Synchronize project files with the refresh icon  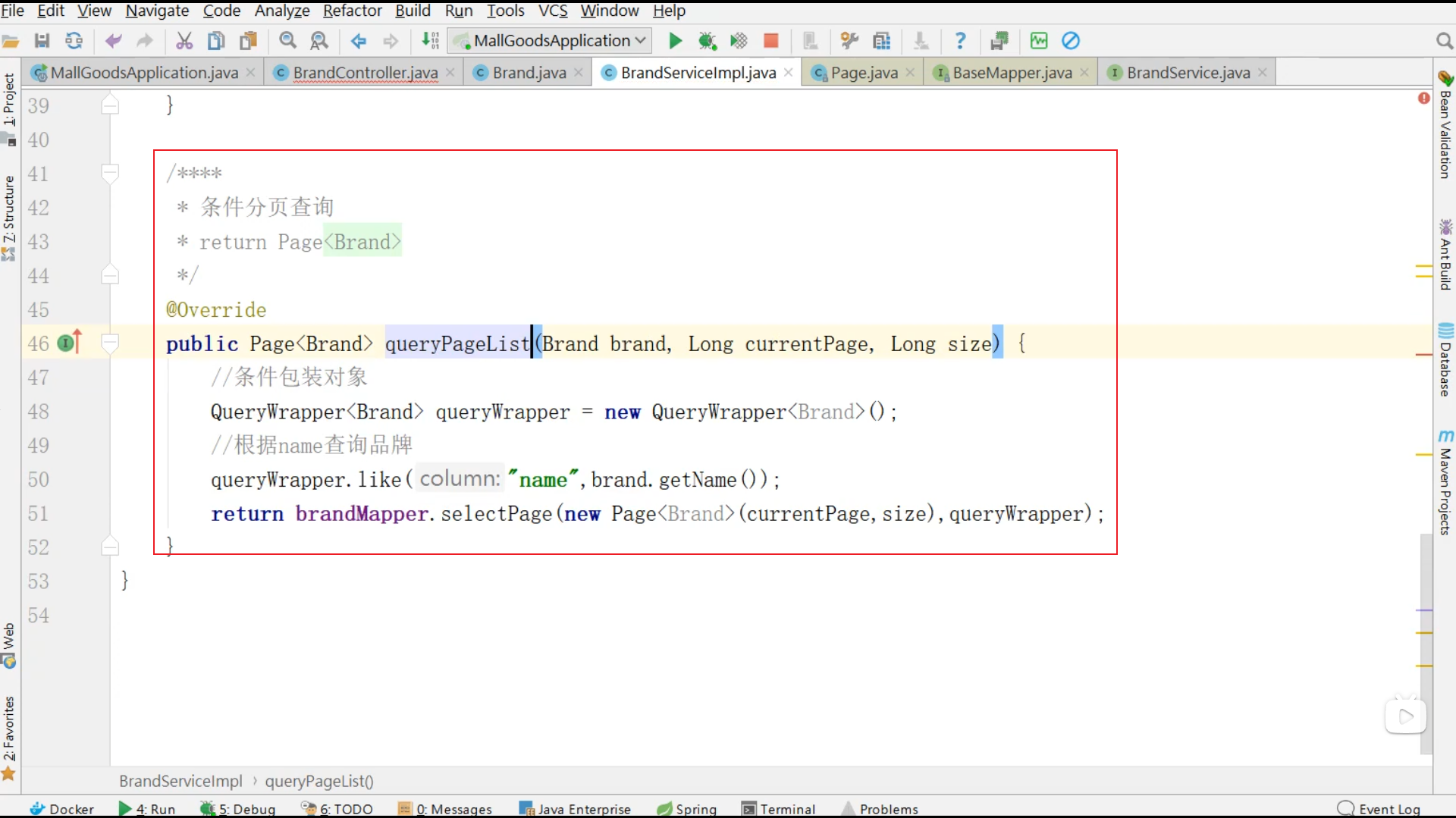74,40
